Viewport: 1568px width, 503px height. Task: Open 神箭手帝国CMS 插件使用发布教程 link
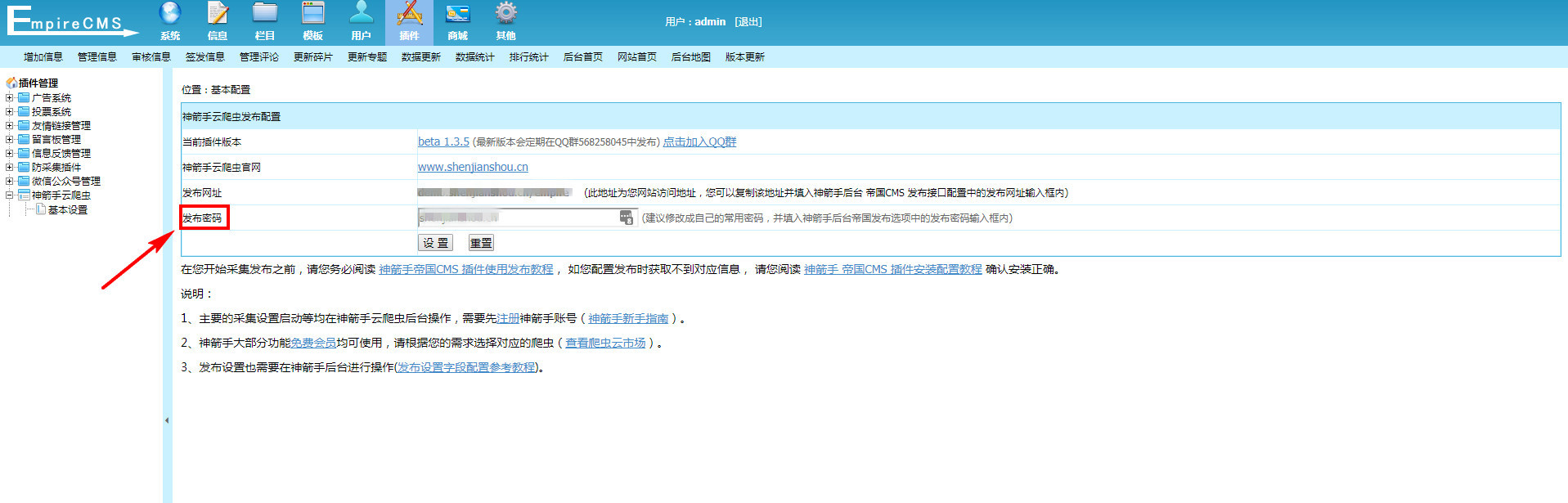[x=466, y=269]
